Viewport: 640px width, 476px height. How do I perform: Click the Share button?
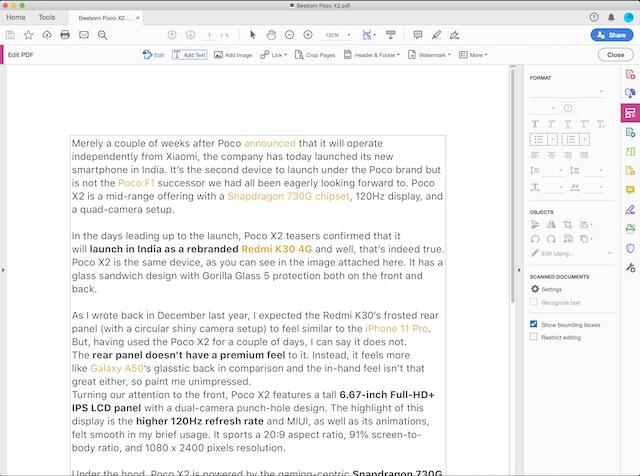(610, 35)
